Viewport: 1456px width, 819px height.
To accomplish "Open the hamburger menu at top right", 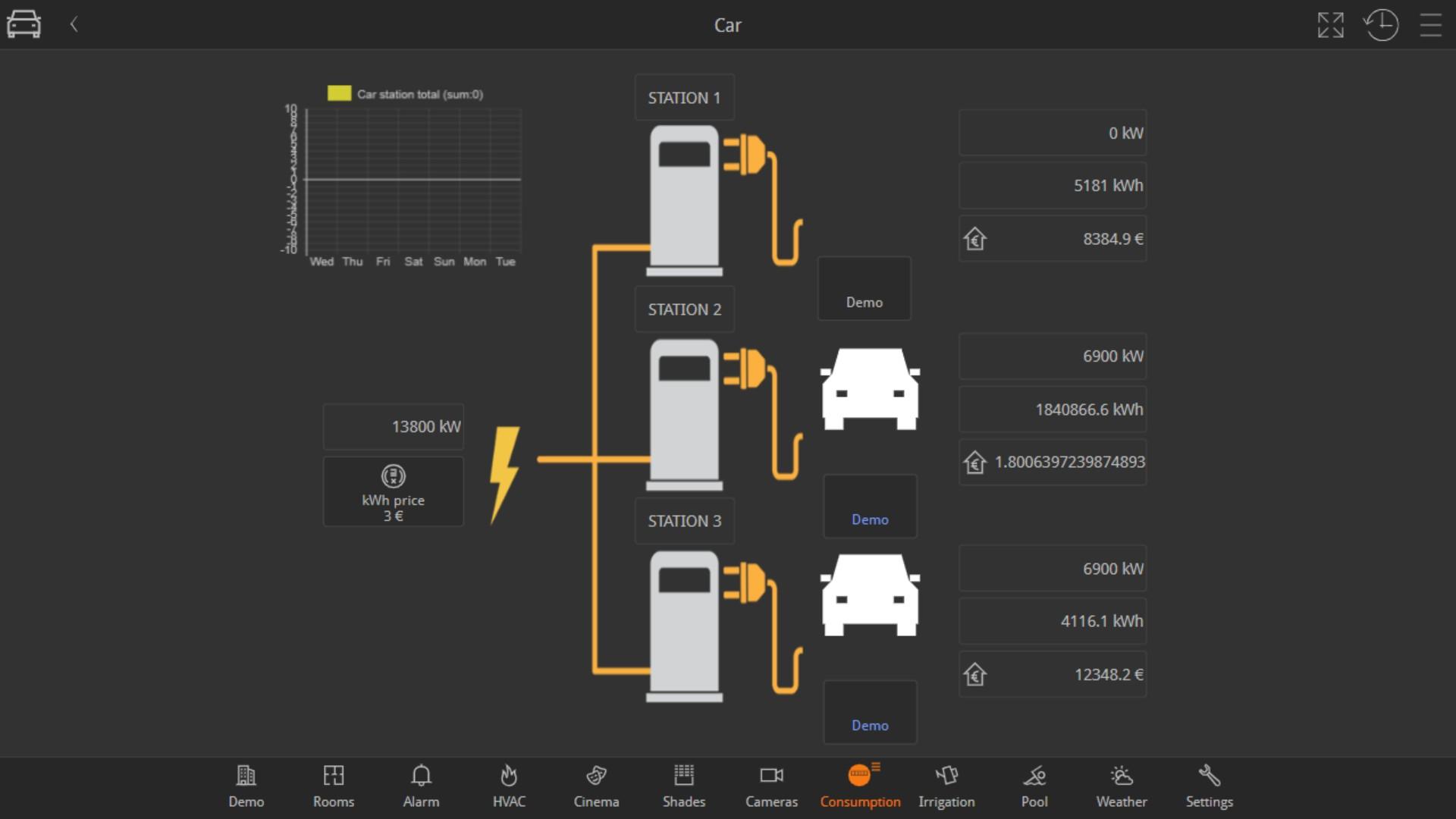I will pyautogui.click(x=1430, y=25).
